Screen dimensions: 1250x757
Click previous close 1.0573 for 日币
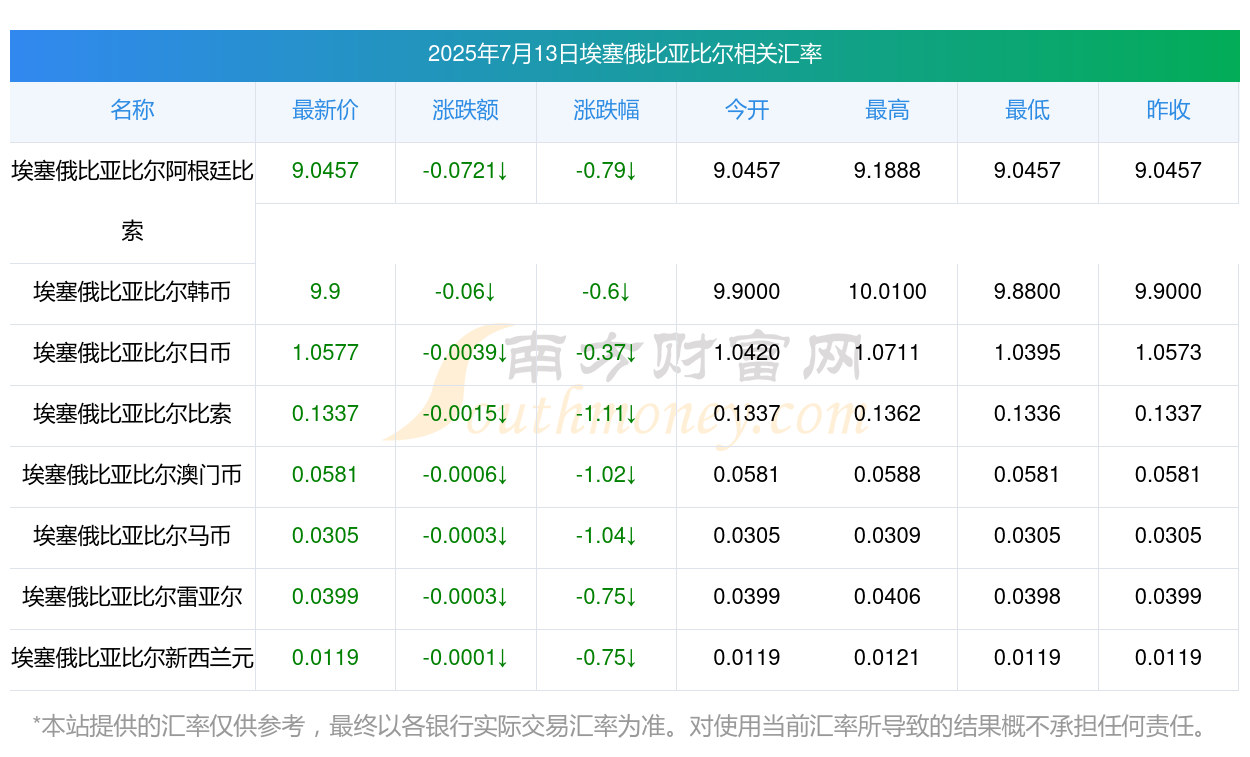tap(1168, 353)
